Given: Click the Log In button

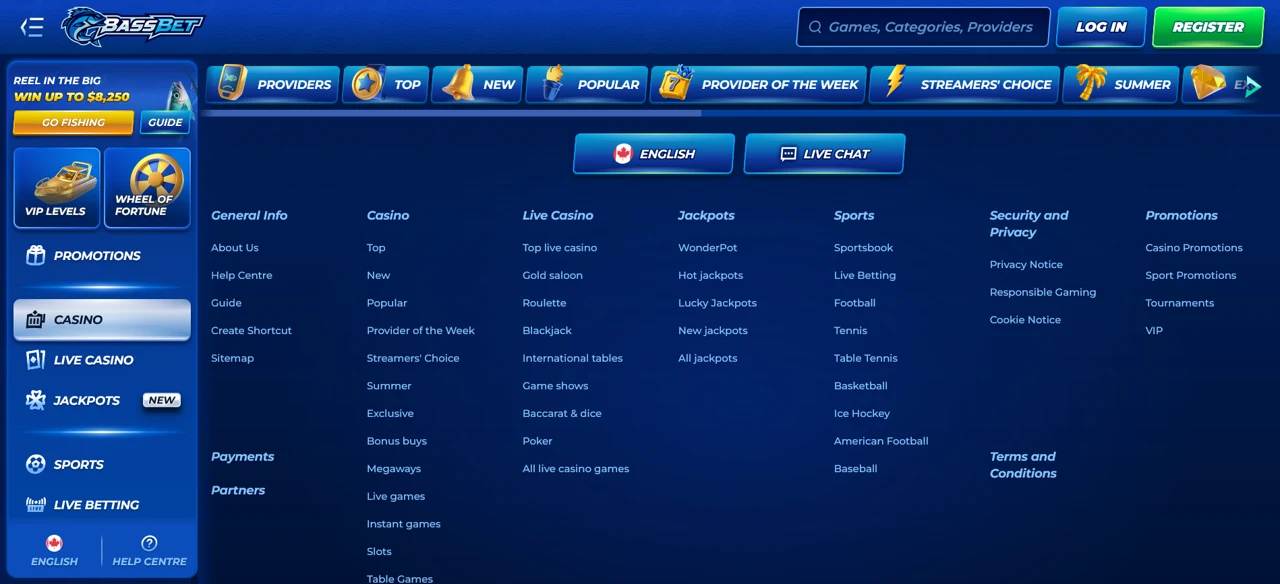Looking at the screenshot, I should pos(1101,27).
